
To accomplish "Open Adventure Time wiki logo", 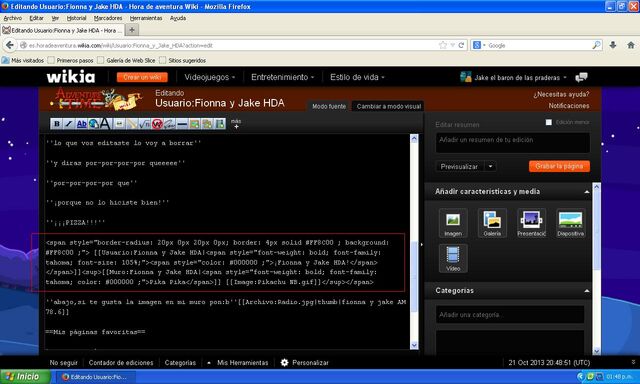I will (x=97, y=99).
